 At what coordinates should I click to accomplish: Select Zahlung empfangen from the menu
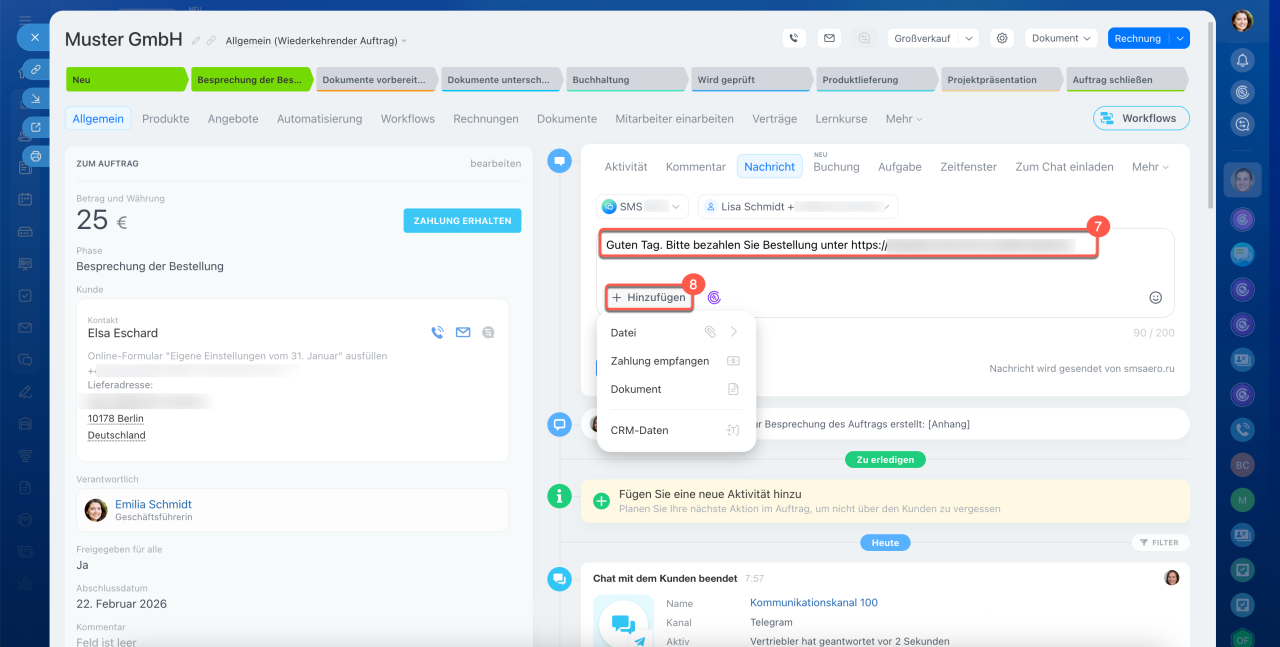660,361
